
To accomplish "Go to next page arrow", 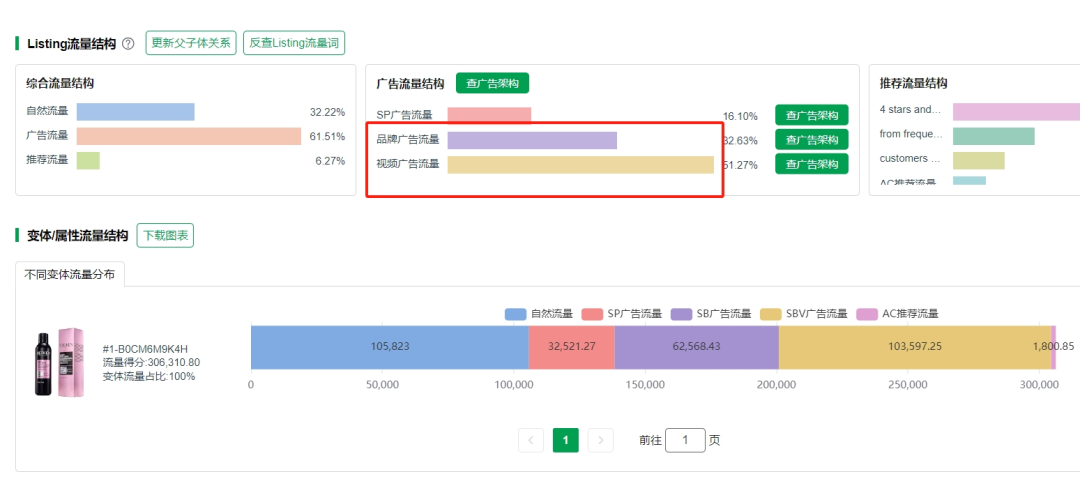I will pyautogui.click(x=601, y=440).
